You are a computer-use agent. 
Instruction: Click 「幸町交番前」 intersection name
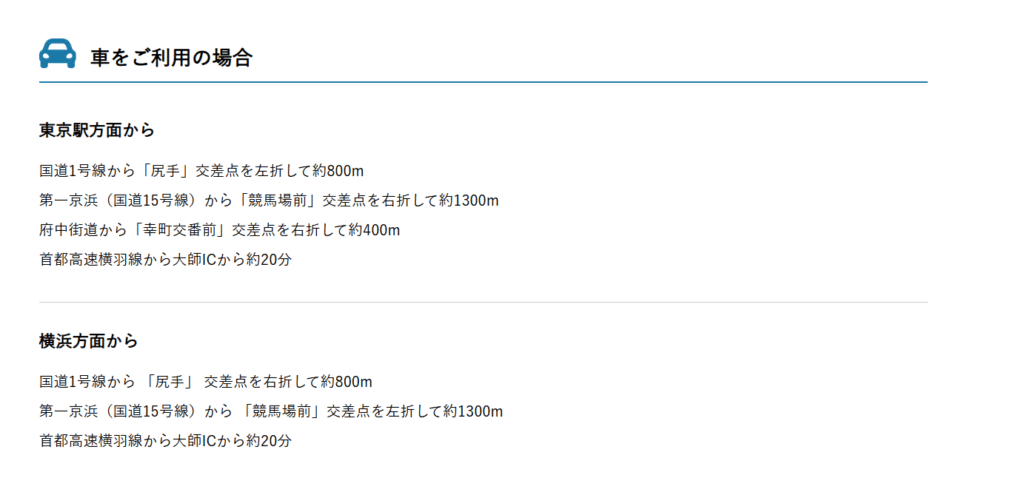175,230
